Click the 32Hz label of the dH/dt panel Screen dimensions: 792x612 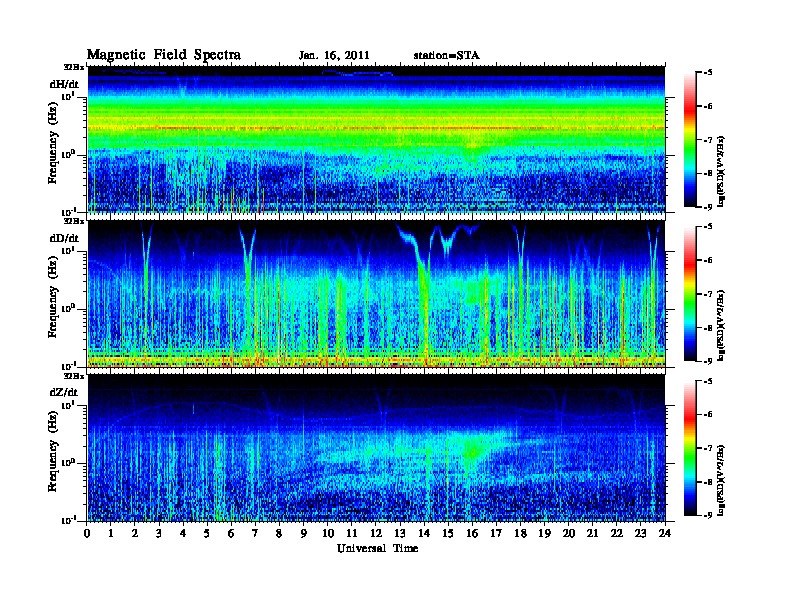[x=73, y=67]
